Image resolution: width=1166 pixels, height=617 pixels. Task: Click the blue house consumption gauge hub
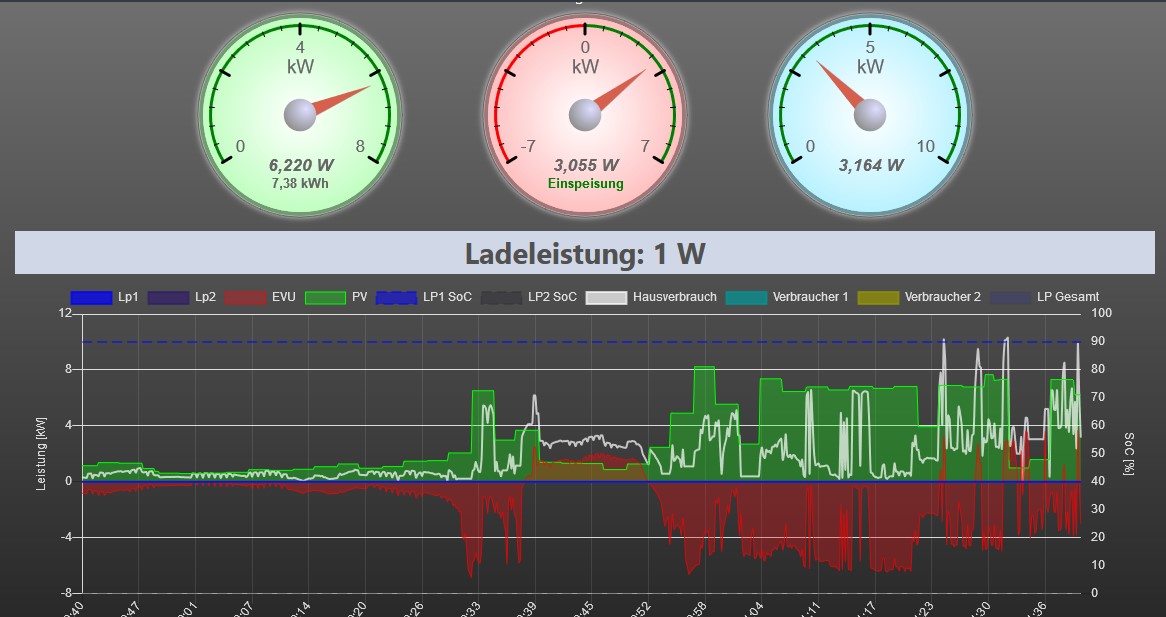pyautogui.click(x=870, y=115)
